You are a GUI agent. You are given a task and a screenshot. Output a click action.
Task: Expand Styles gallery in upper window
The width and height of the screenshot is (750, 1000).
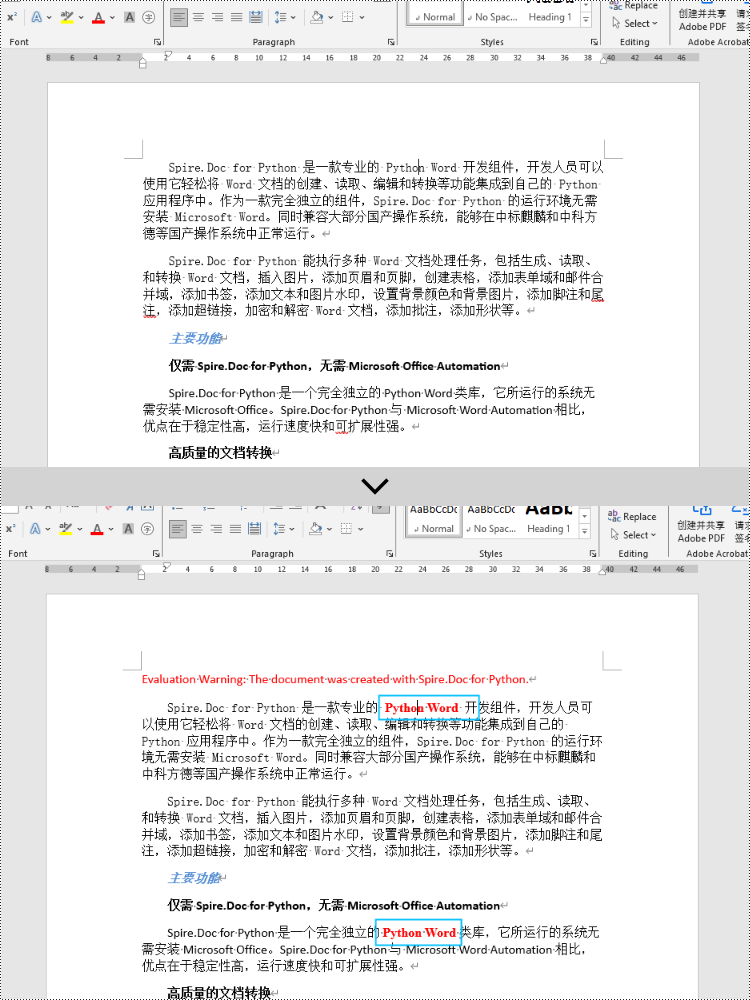pos(585,20)
